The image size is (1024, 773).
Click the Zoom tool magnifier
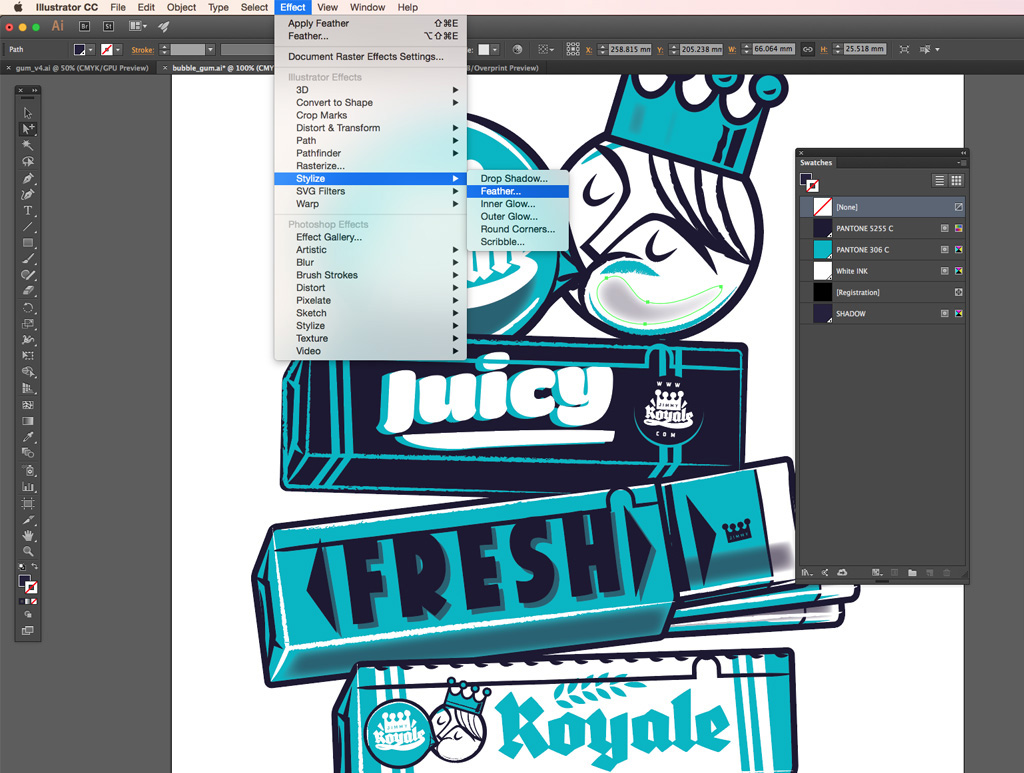(28, 551)
